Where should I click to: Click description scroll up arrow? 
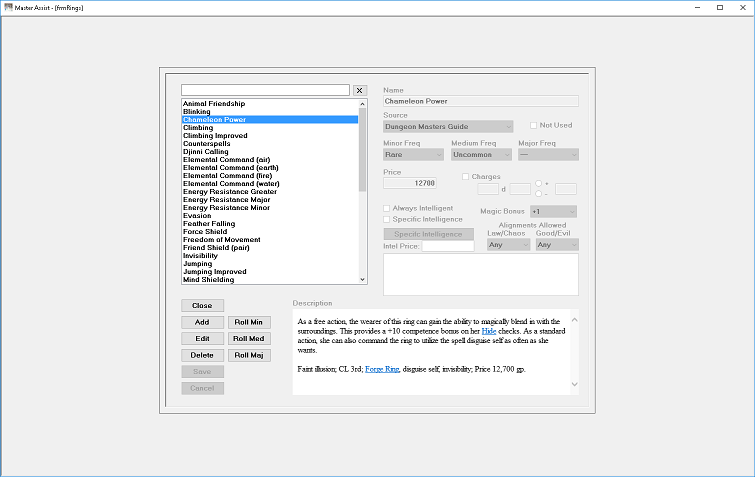[x=574, y=320]
